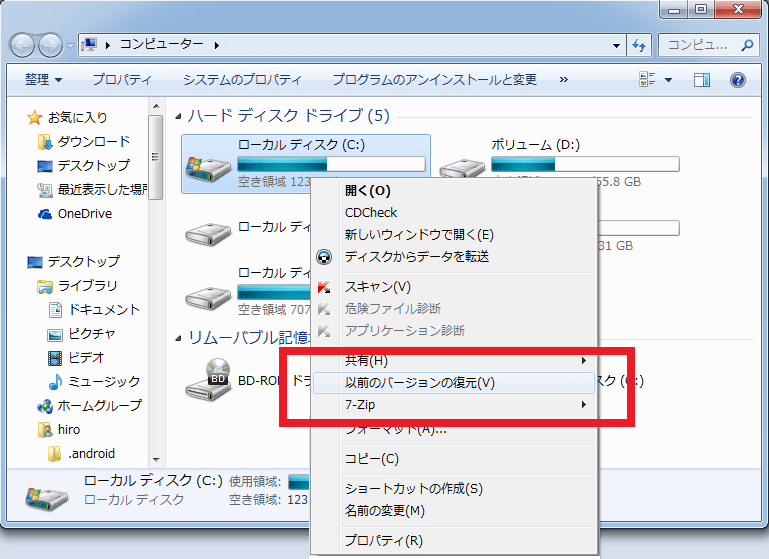Choose 以前のバージョンの復元(V) in context menu

pyautogui.click(x=420, y=383)
